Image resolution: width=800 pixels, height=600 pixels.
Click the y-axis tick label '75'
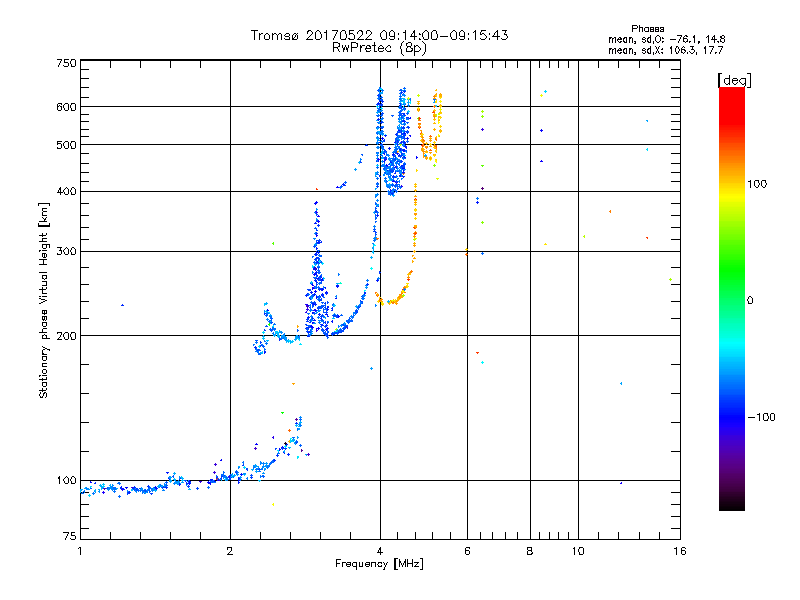(x=70, y=536)
